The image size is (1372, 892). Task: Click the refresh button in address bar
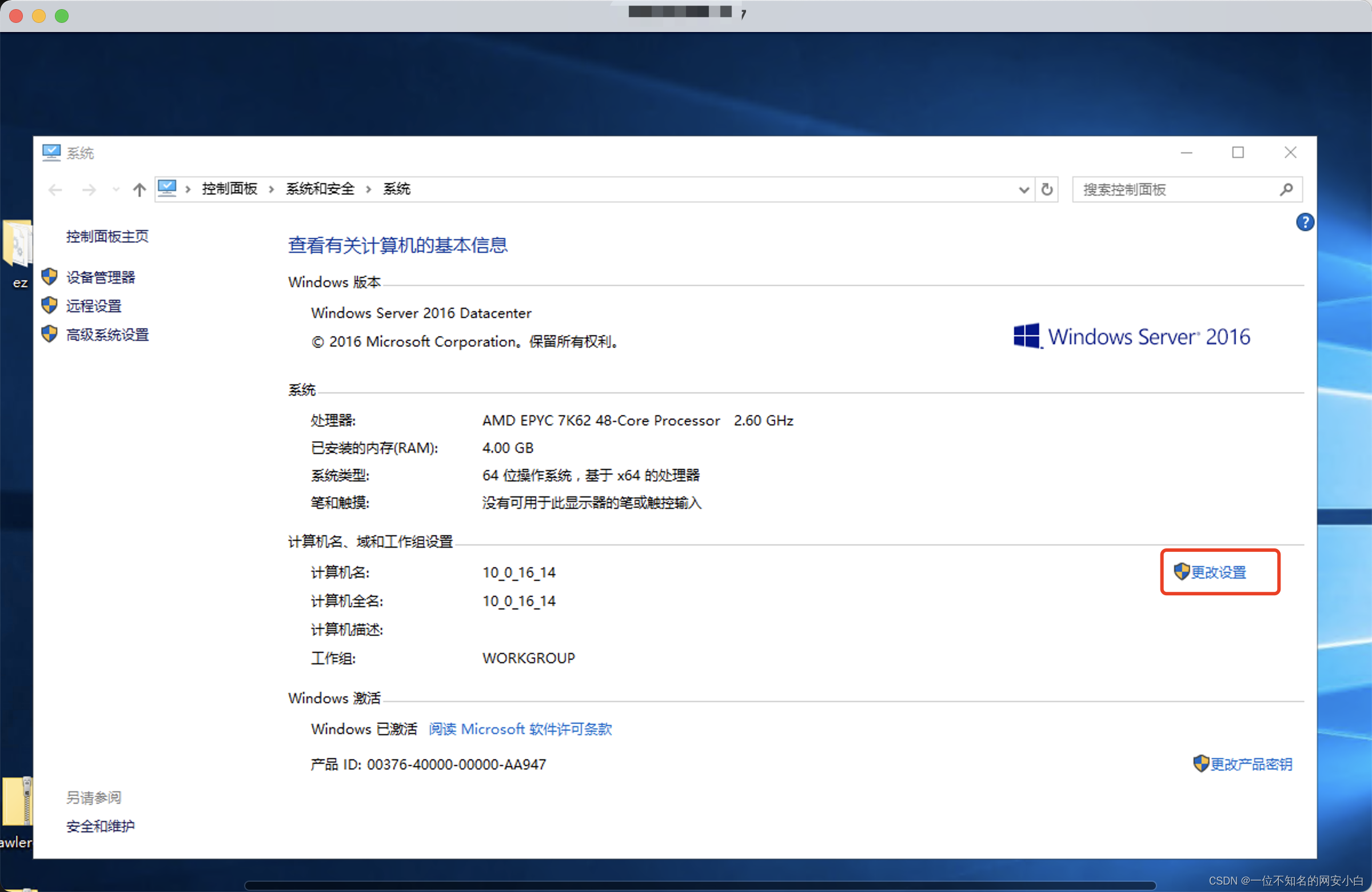tap(1047, 190)
